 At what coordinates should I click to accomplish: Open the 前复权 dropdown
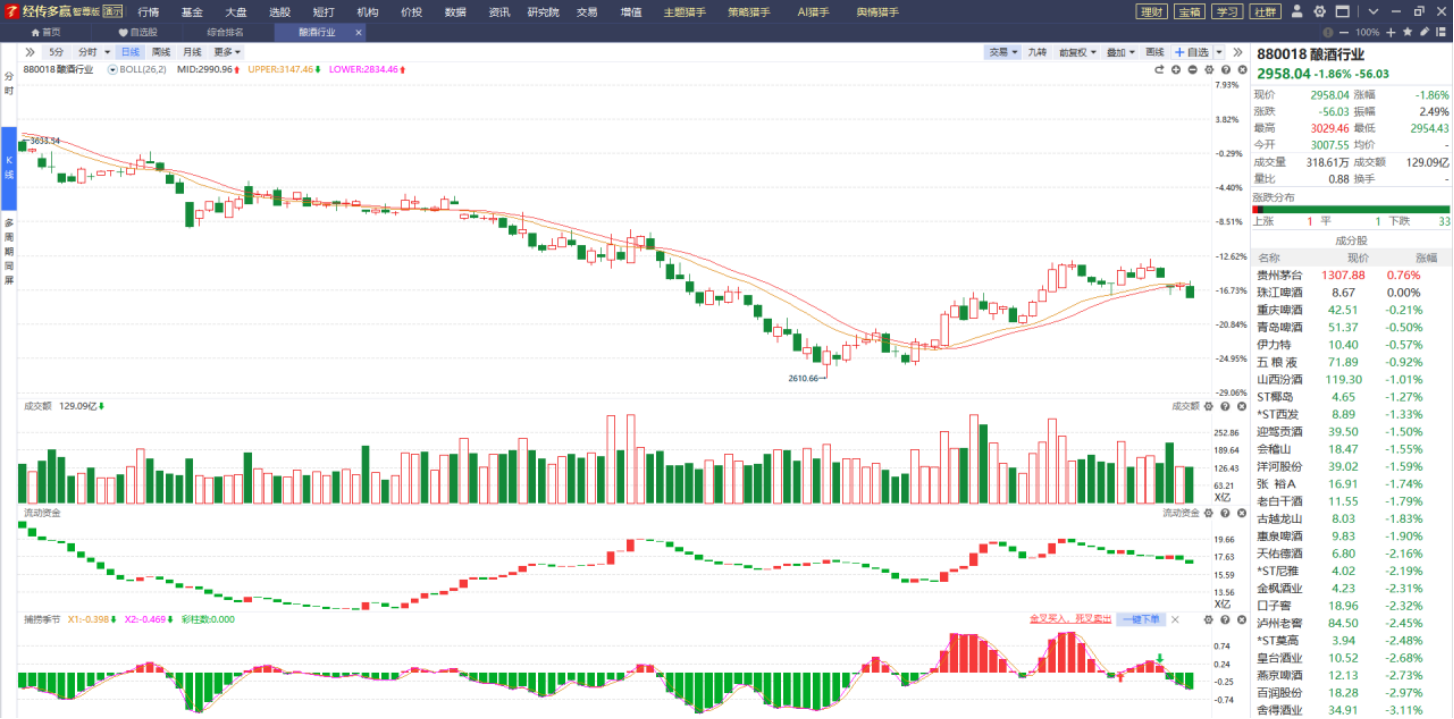click(x=1078, y=52)
